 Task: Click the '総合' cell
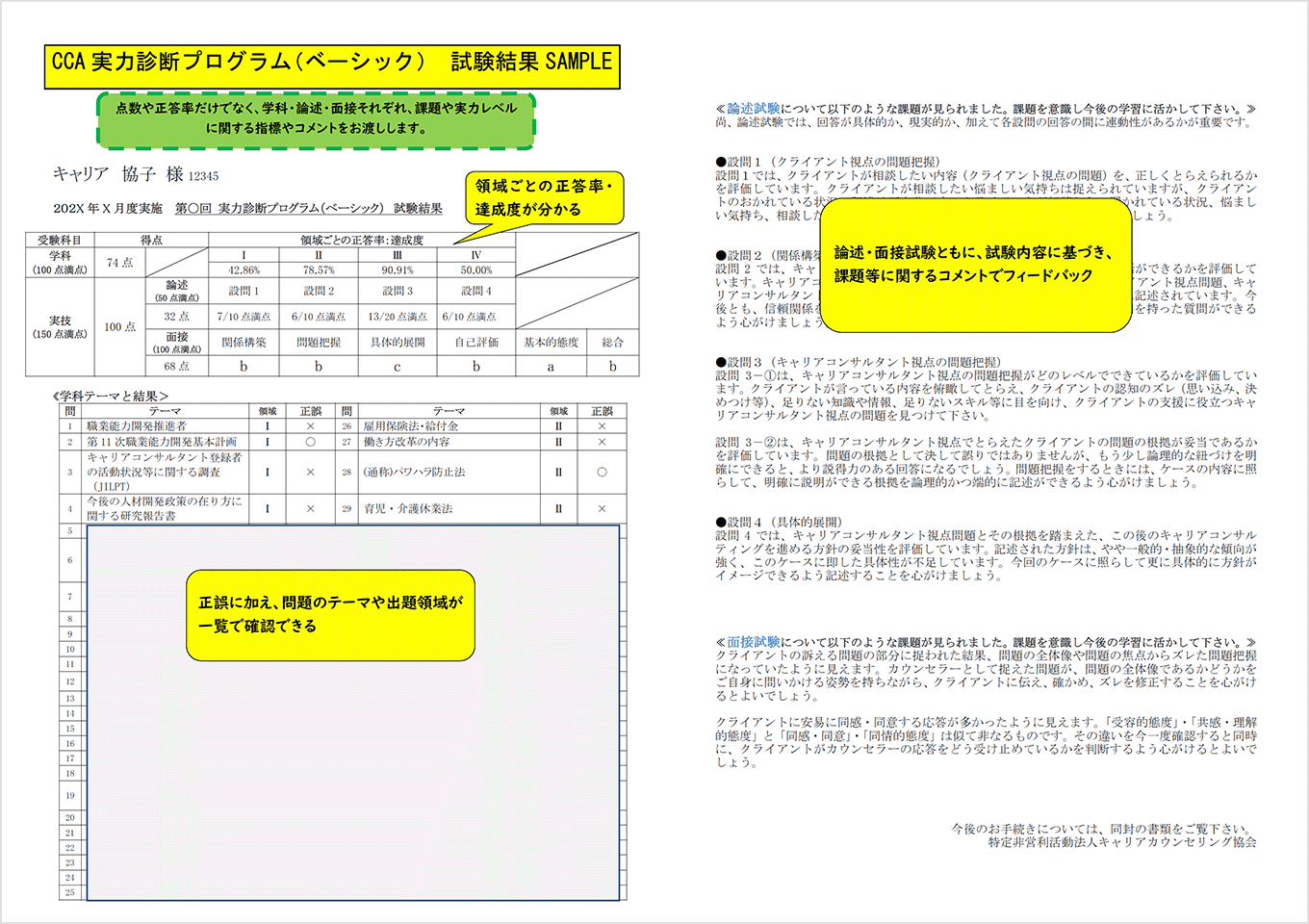coord(612,342)
